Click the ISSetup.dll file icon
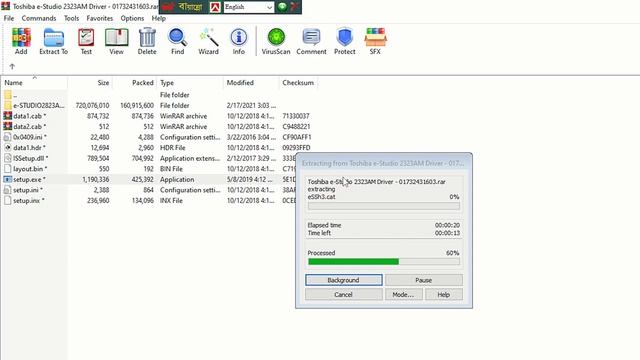This screenshot has width=640, height=360. tap(7, 158)
